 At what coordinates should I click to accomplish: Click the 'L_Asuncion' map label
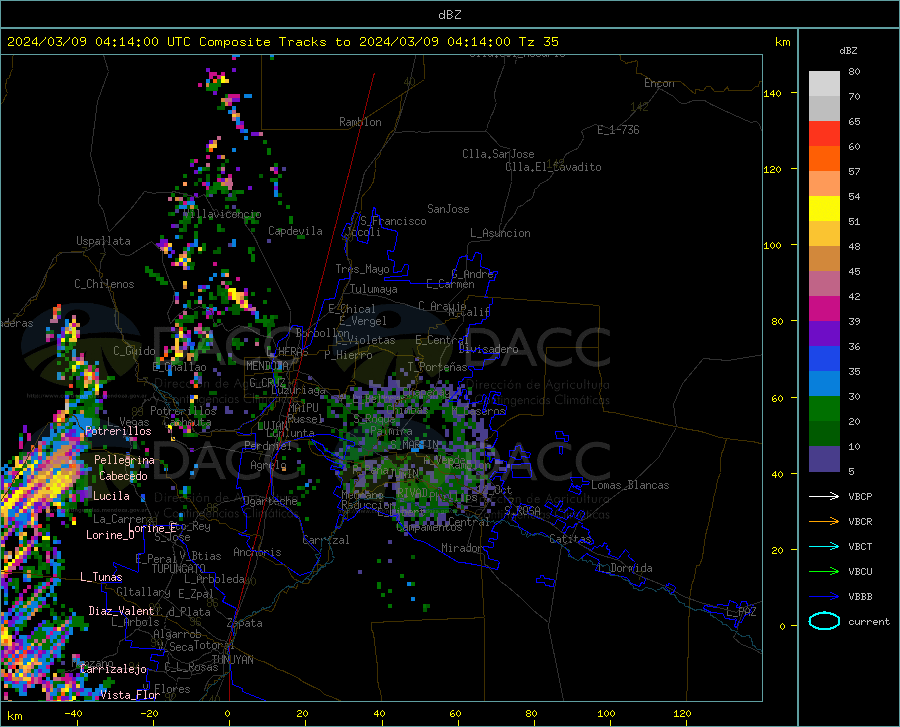(x=500, y=233)
